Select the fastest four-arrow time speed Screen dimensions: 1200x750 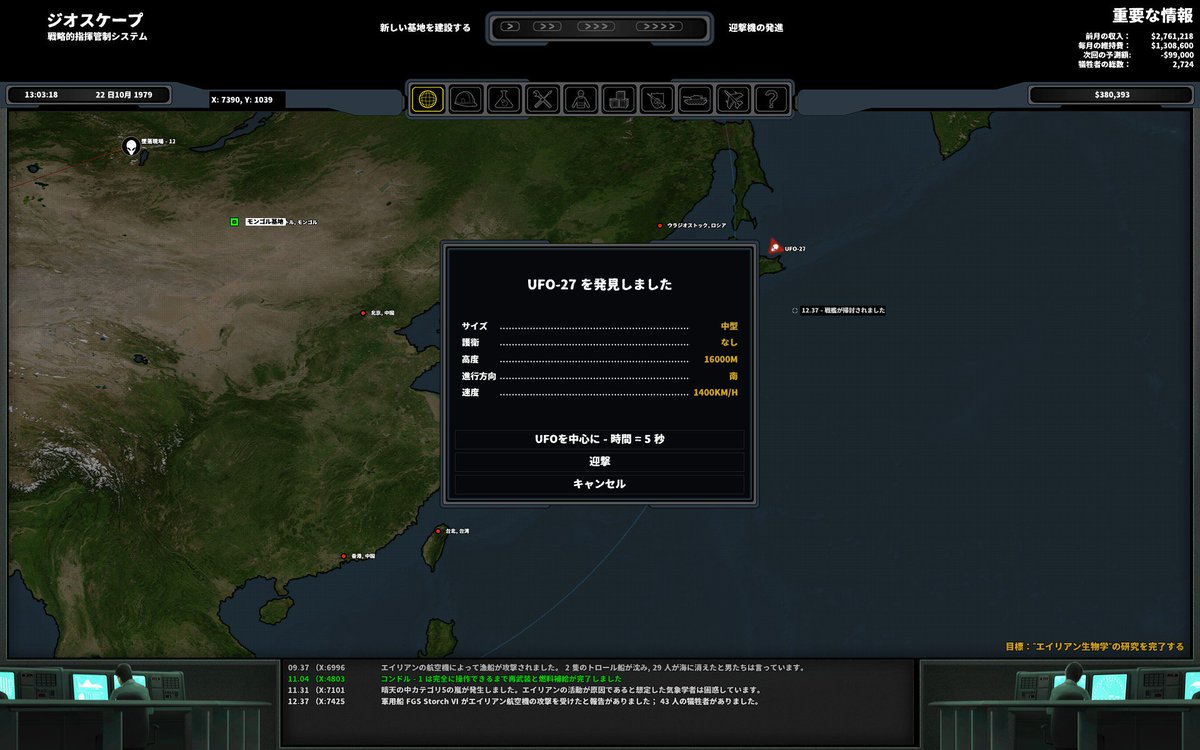[x=657, y=27]
